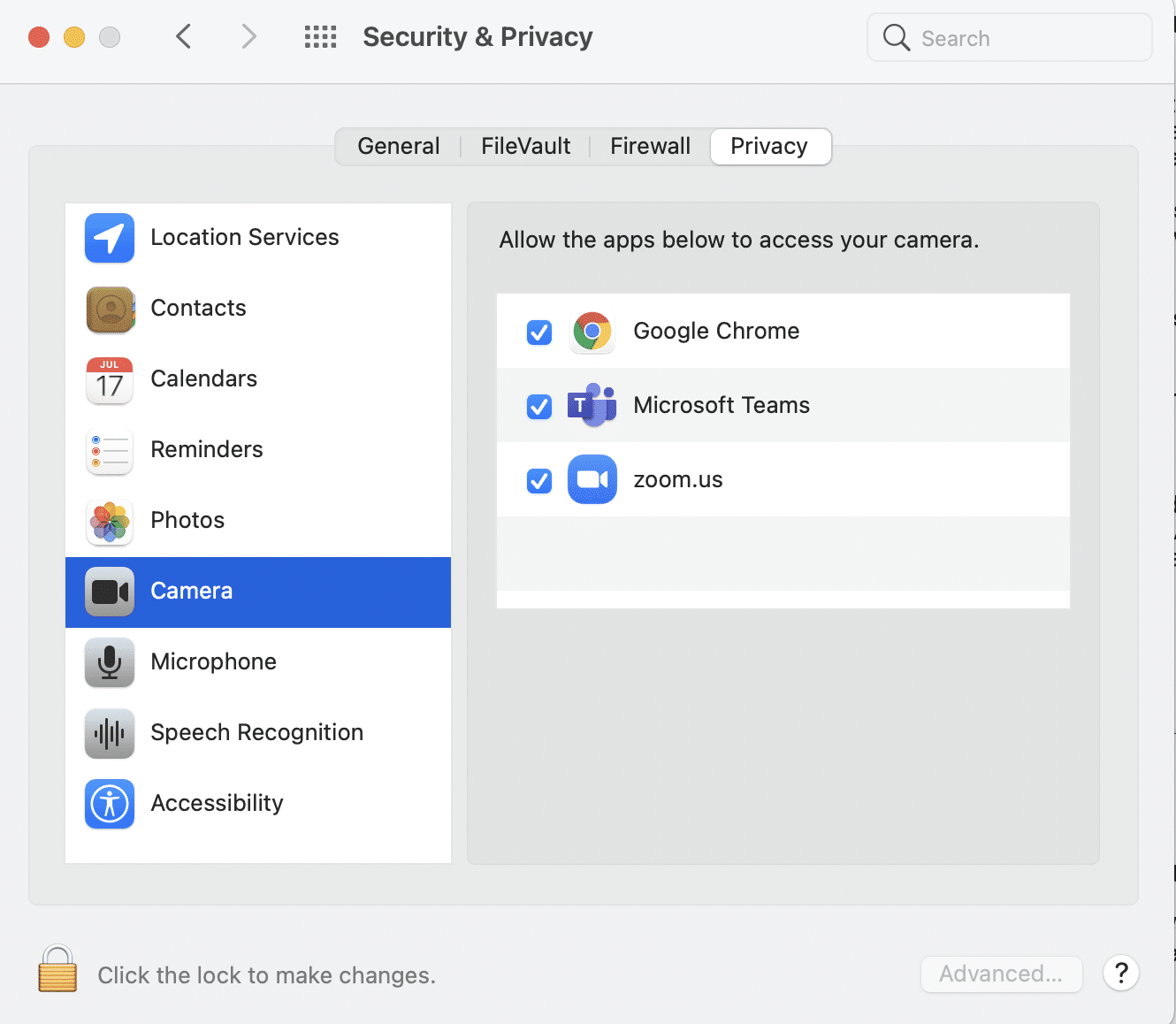
Task: Click the Microphone icon in sidebar
Action: point(110,662)
